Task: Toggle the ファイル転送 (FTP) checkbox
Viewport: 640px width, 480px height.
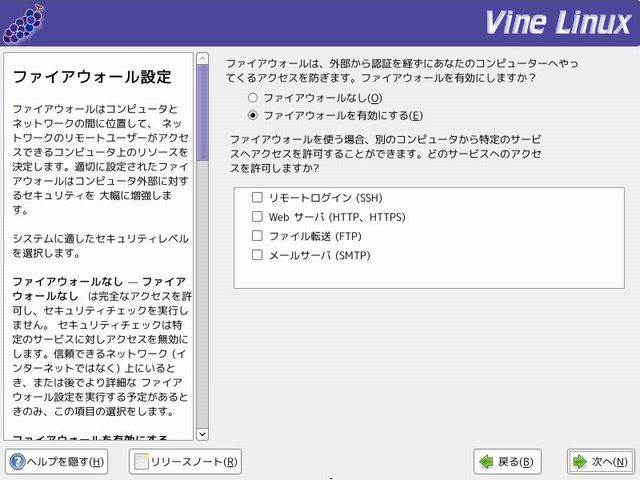Action: [257, 235]
